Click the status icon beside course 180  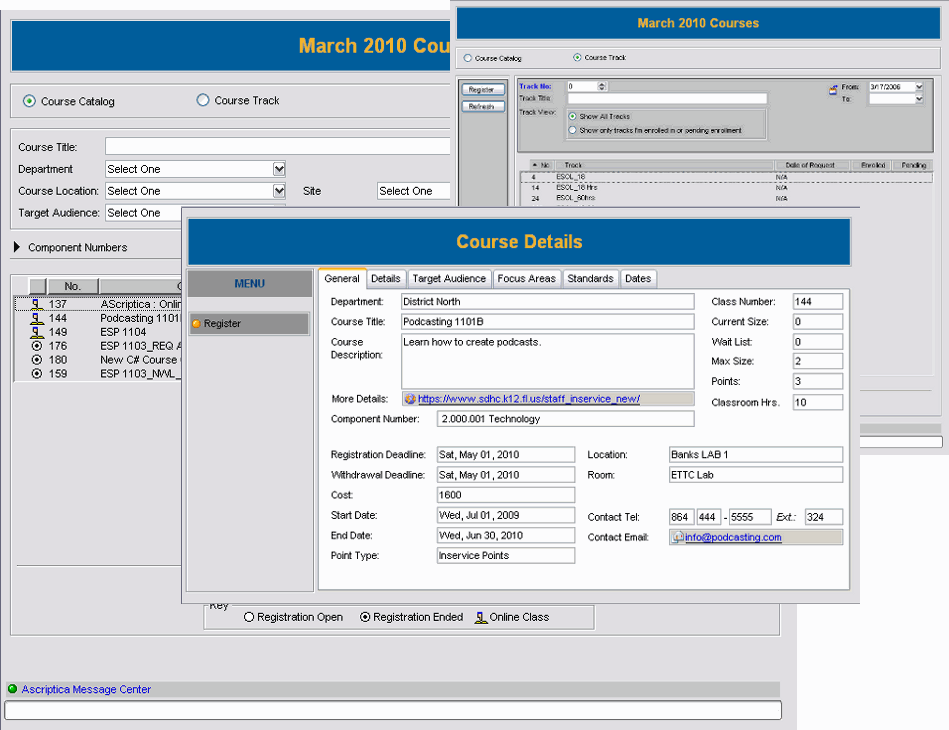[x=37, y=360]
